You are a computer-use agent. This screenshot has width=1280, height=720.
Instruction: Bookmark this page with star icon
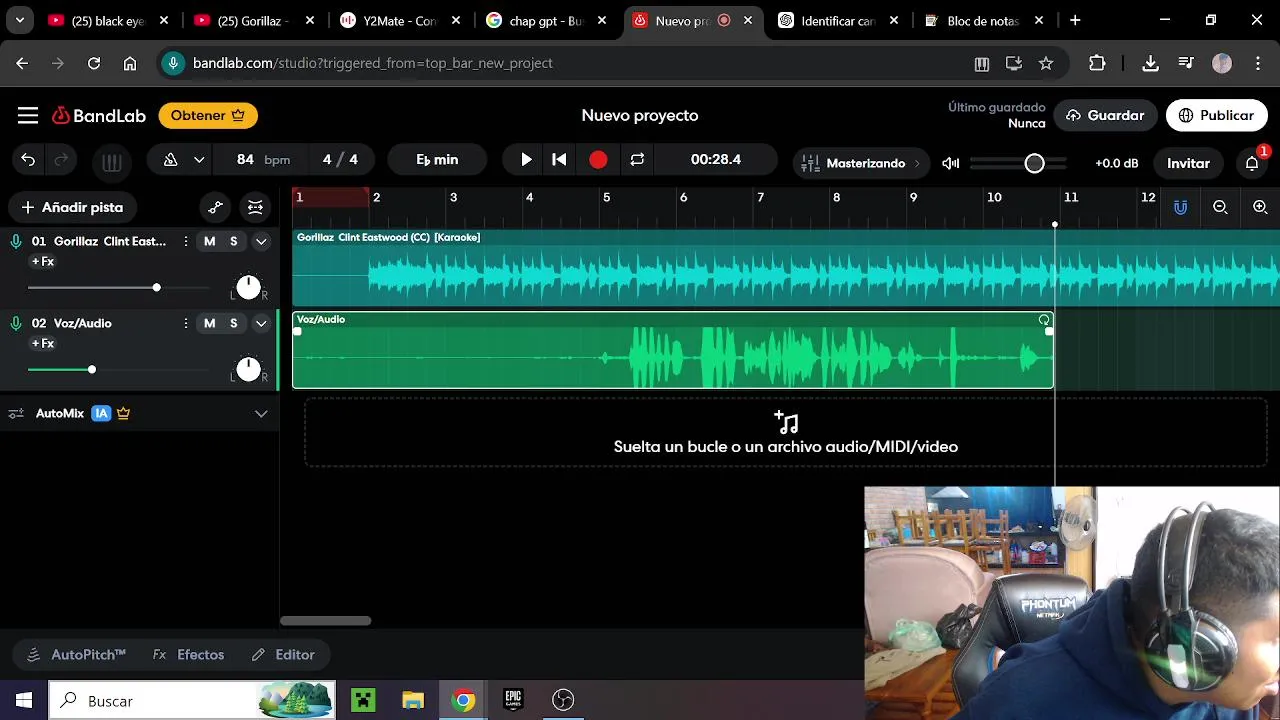[1046, 63]
